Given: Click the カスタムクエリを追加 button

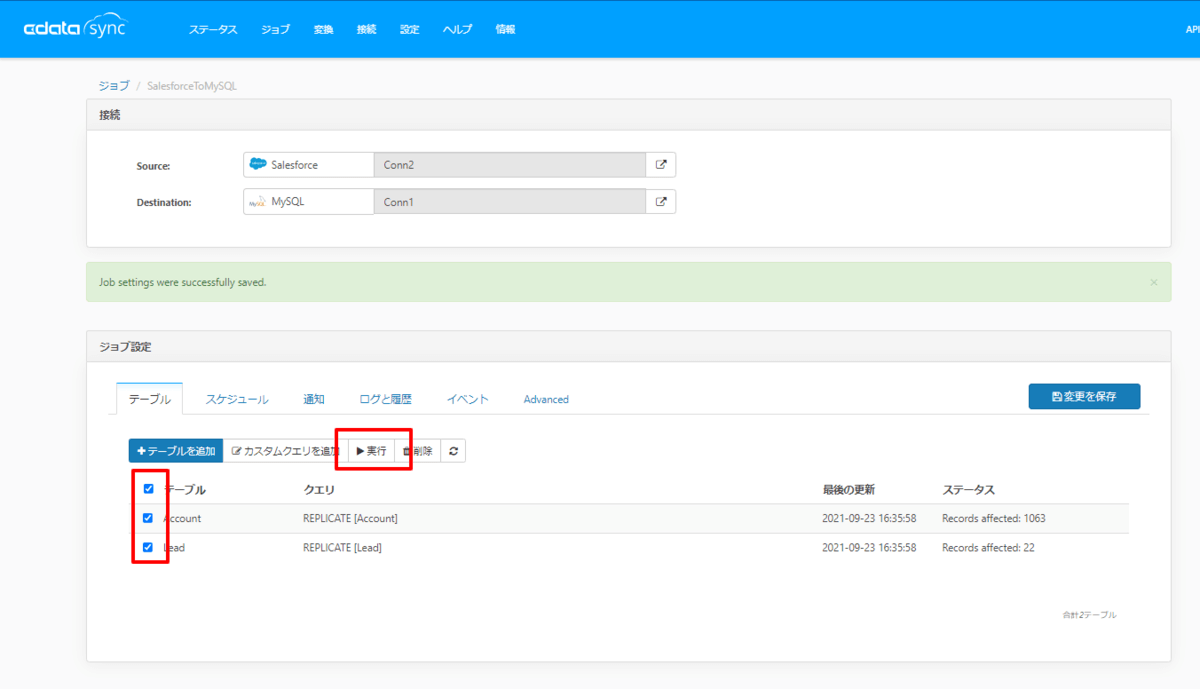Looking at the screenshot, I should pyautogui.click(x=285, y=451).
